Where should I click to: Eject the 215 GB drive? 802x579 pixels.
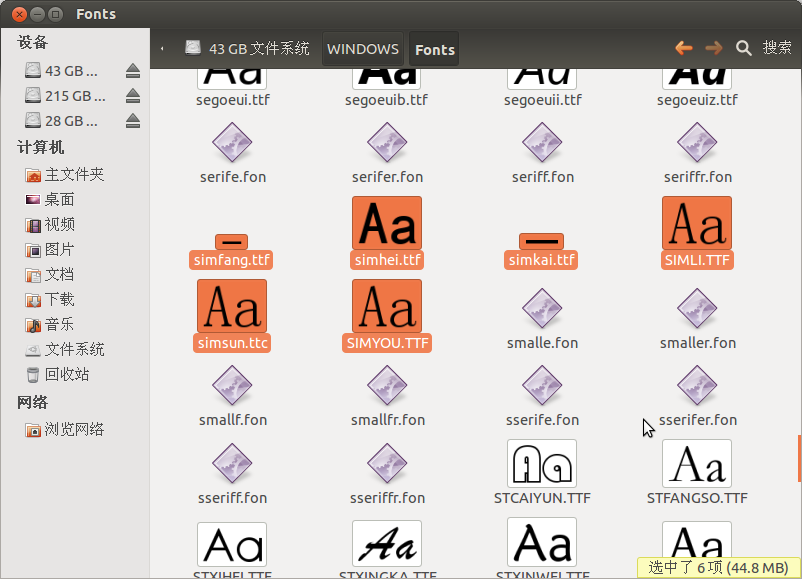pos(133,96)
